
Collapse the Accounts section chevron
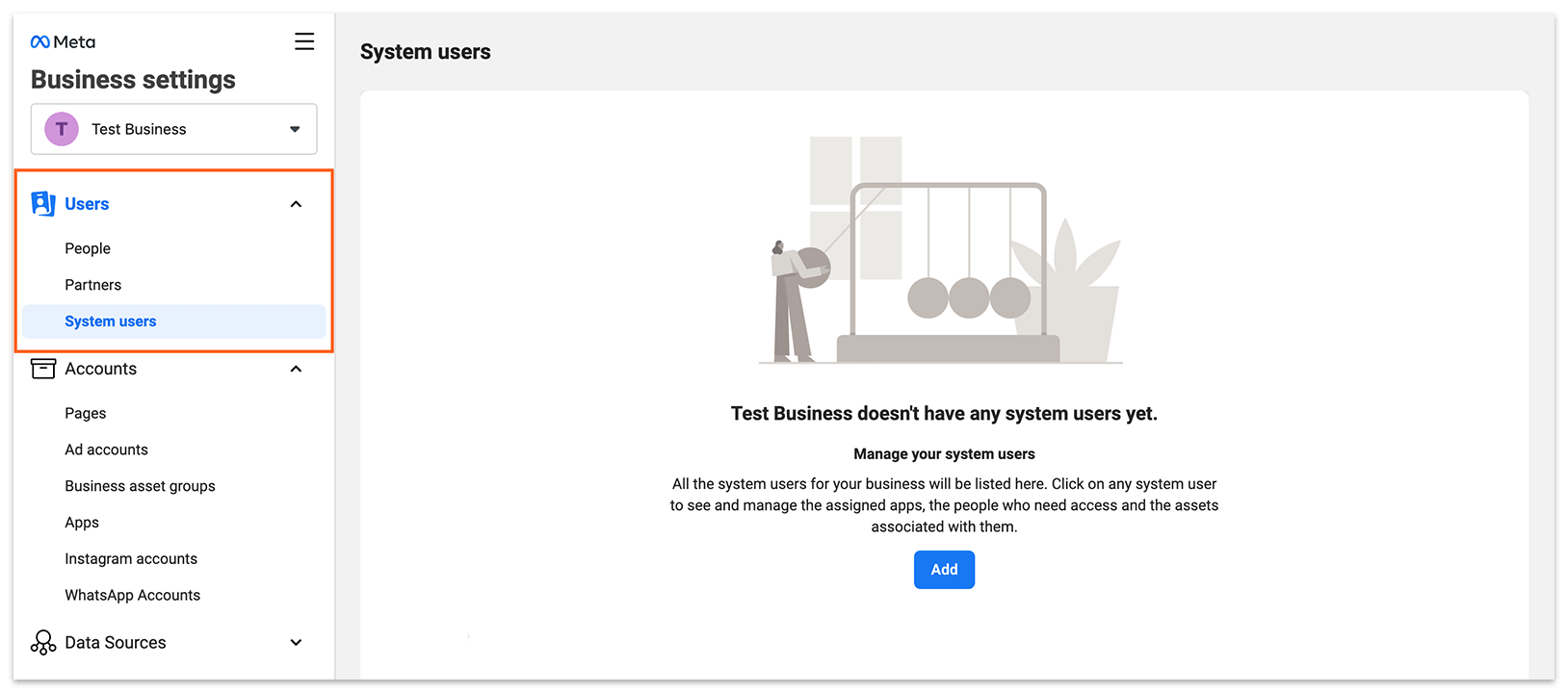pos(297,369)
